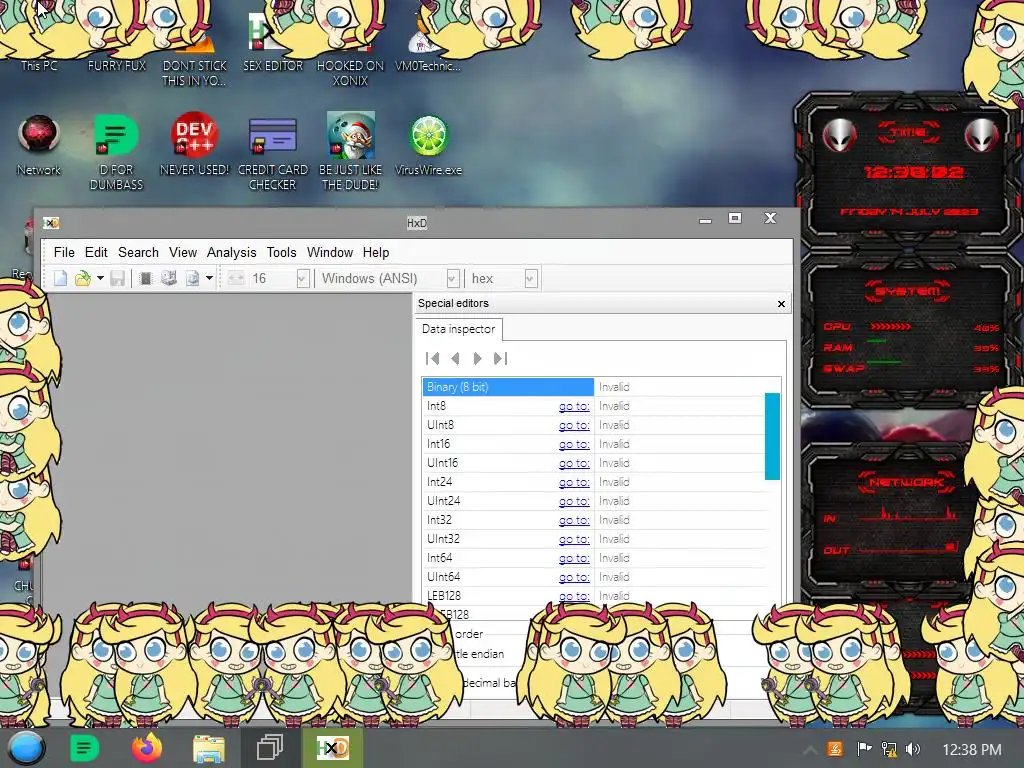Select the Binary (8 bit) row
The width and height of the screenshot is (1024, 768).
pos(508,387)
